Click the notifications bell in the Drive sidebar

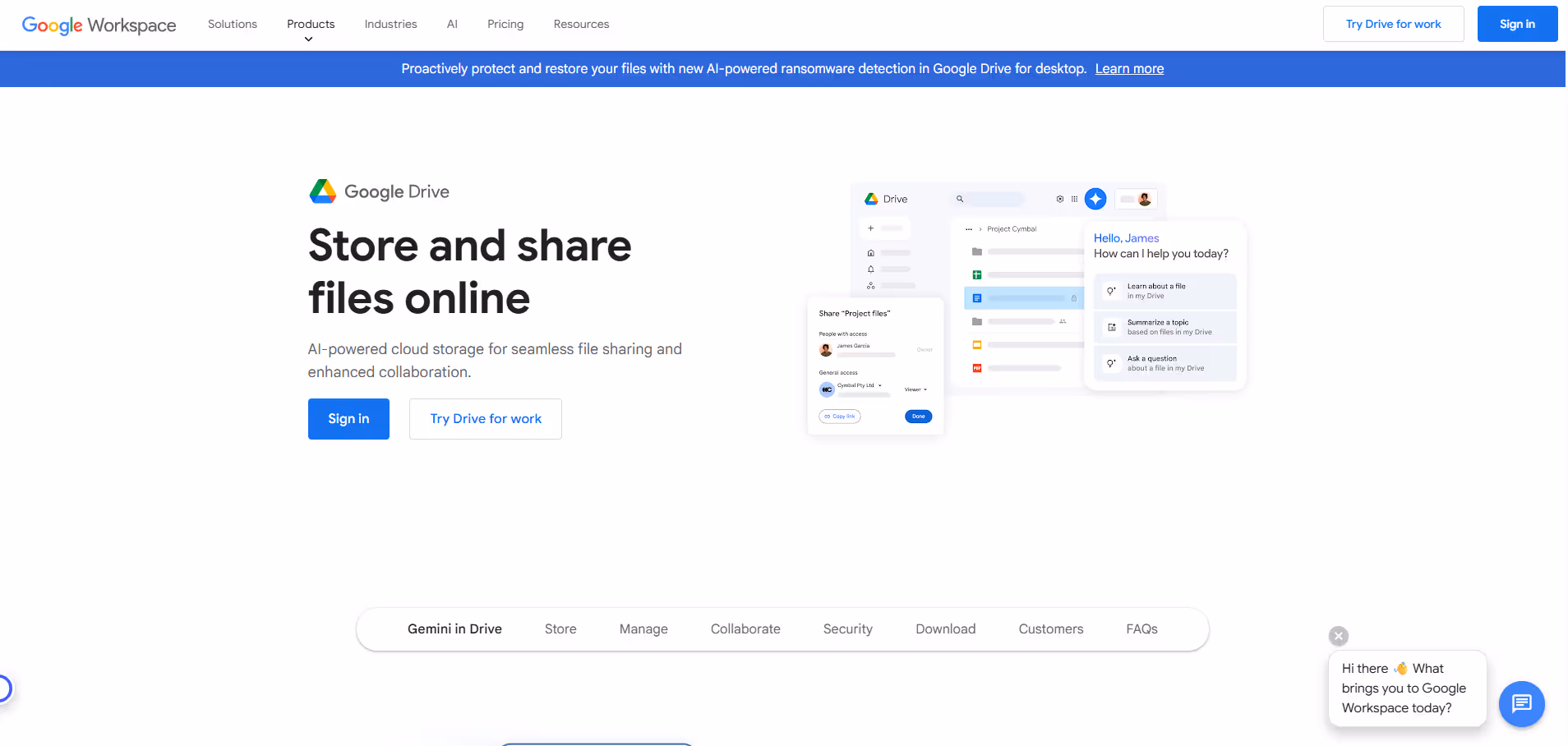click(x=871, y=269)
